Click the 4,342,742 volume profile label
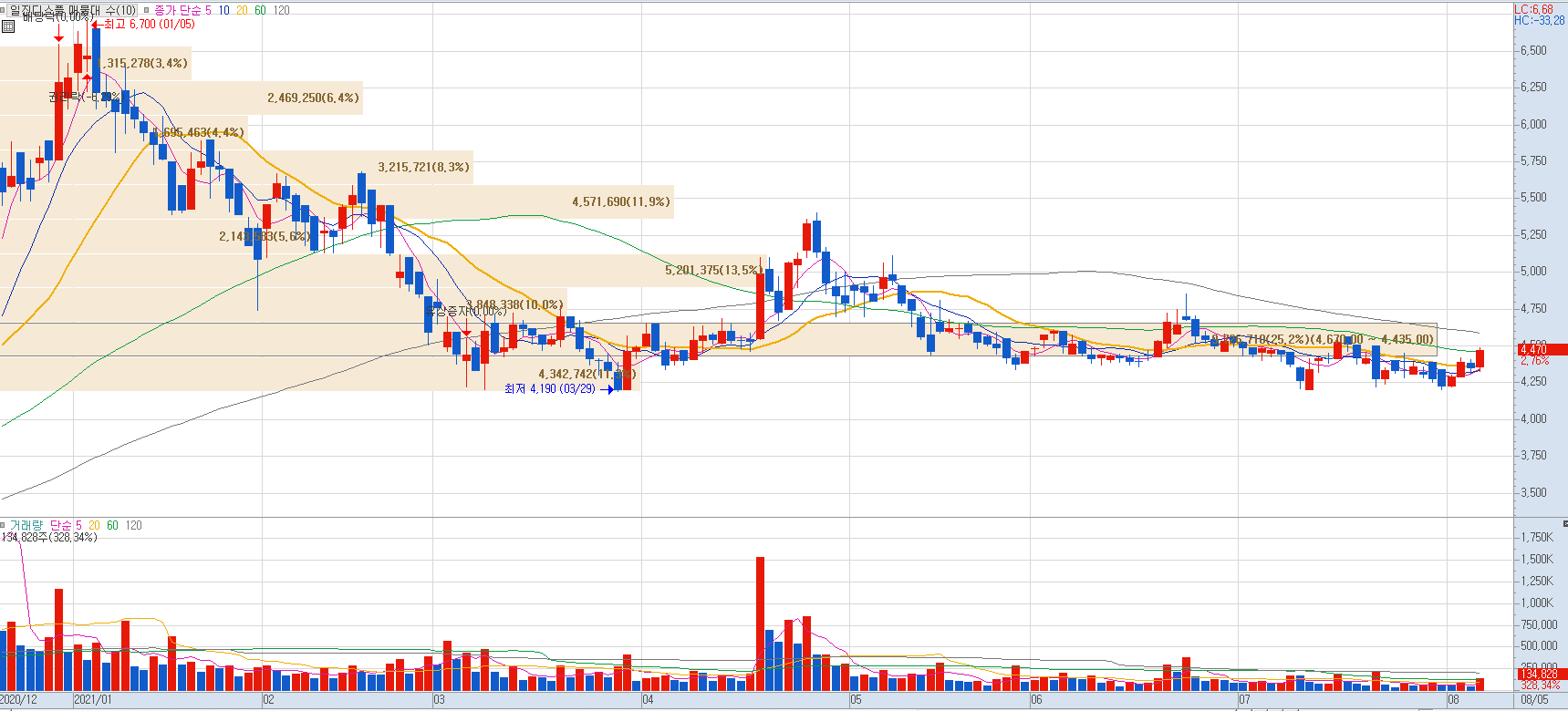1568x711 pixels. tap(587, 374)
